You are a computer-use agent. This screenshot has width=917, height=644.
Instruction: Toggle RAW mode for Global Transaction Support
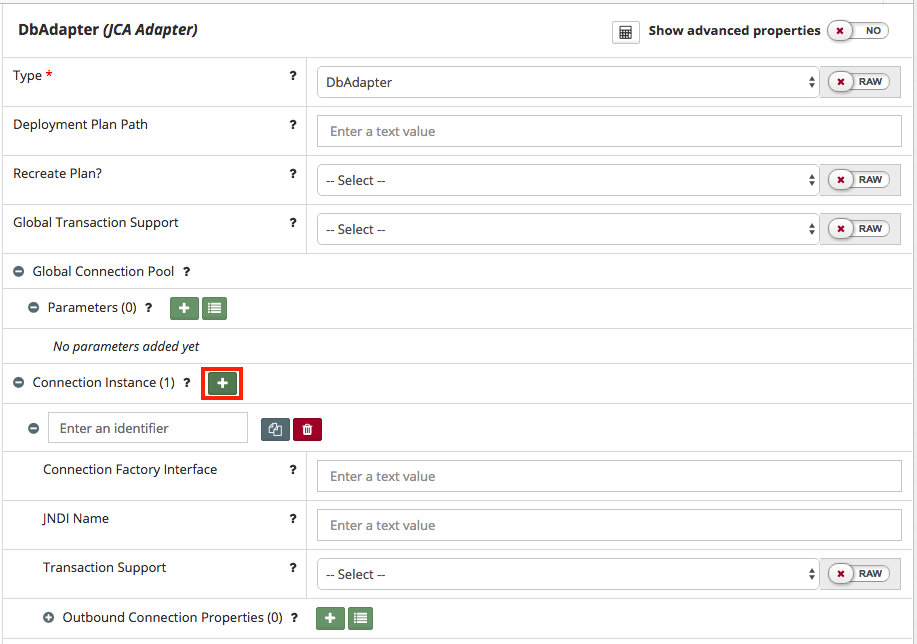tap(860, 229)
